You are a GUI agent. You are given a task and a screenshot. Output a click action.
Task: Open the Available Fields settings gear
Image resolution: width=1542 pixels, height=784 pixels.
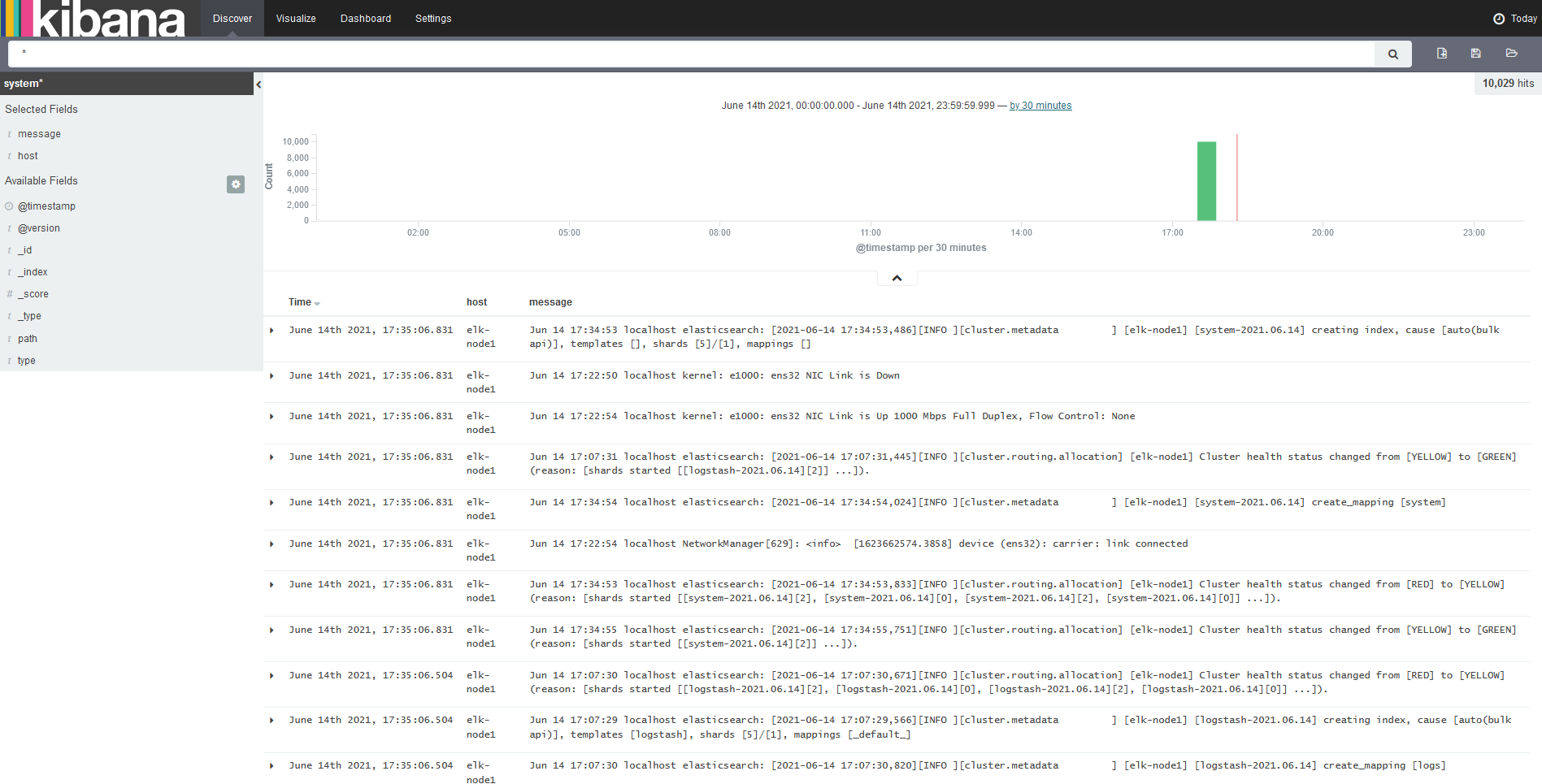coord(236,184)
